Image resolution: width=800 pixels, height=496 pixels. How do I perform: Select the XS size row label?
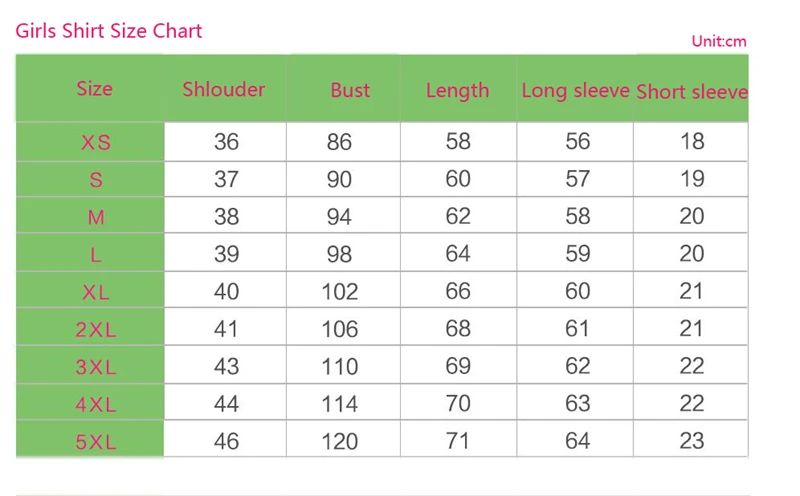96,142
